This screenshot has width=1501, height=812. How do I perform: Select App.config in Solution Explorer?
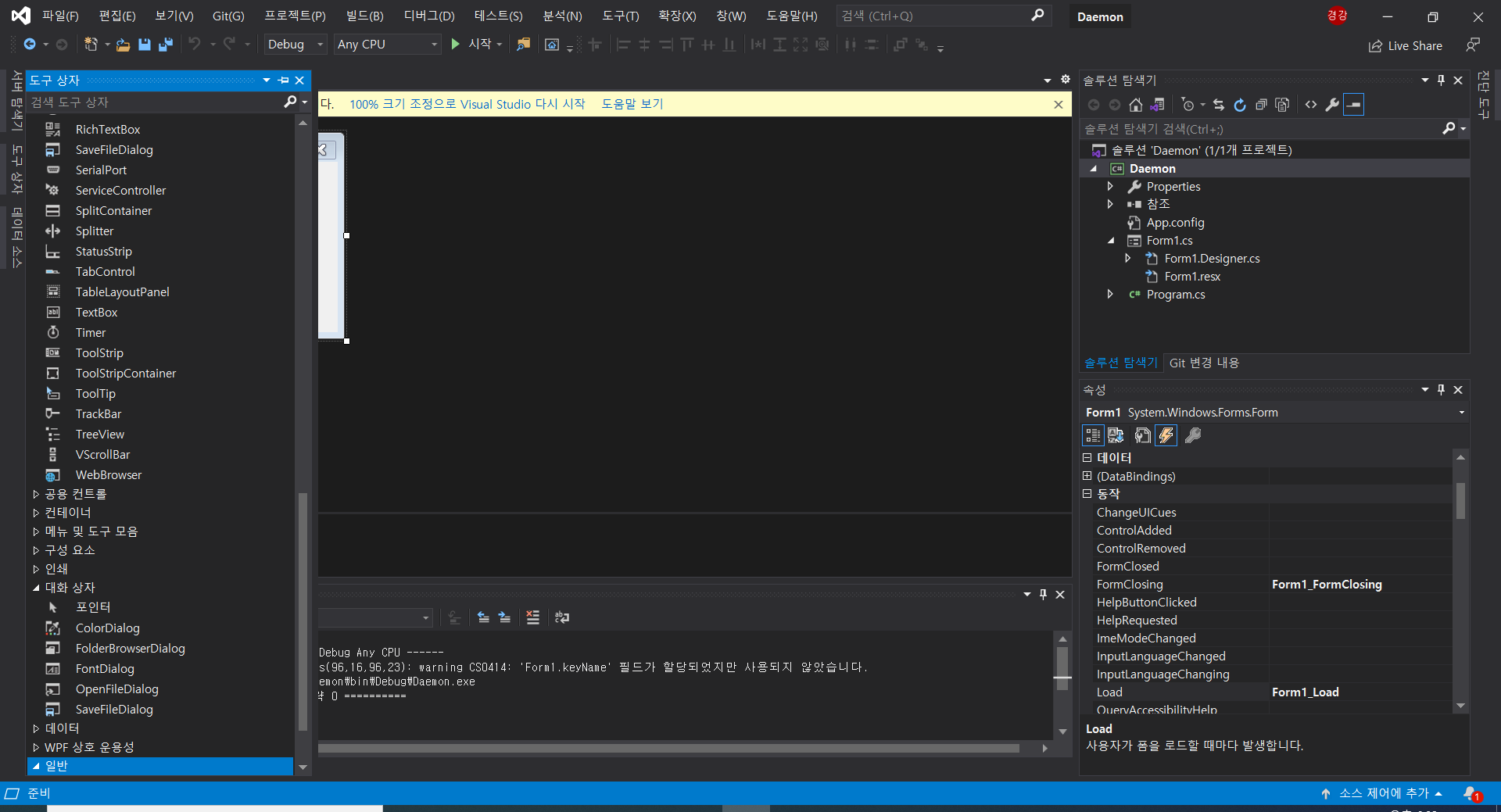point(1175,223)
